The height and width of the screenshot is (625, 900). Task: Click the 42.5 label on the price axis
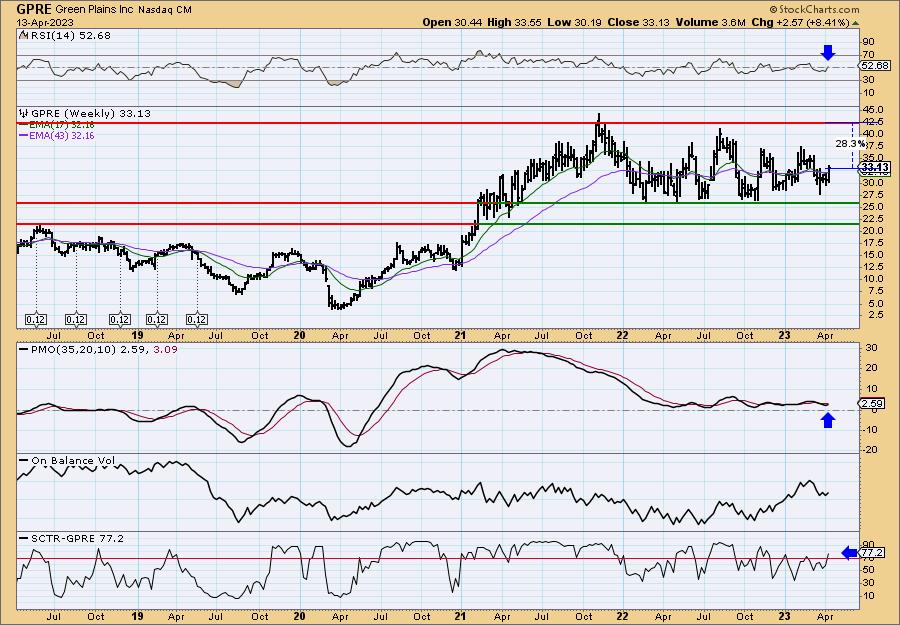874,122
